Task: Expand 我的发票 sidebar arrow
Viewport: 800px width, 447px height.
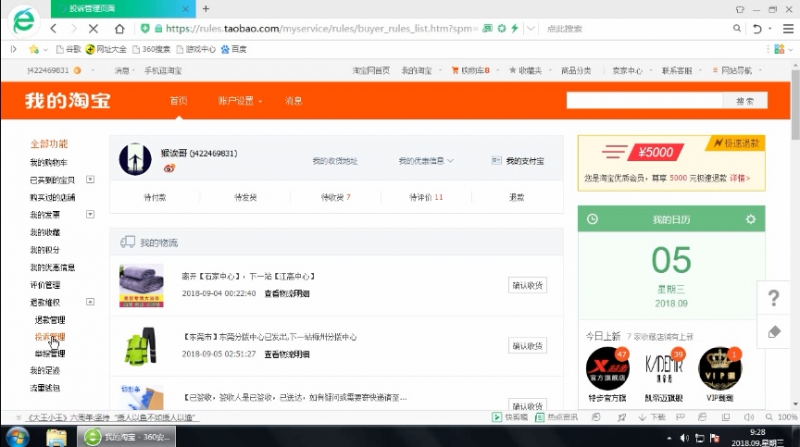Action: (90, 214)
